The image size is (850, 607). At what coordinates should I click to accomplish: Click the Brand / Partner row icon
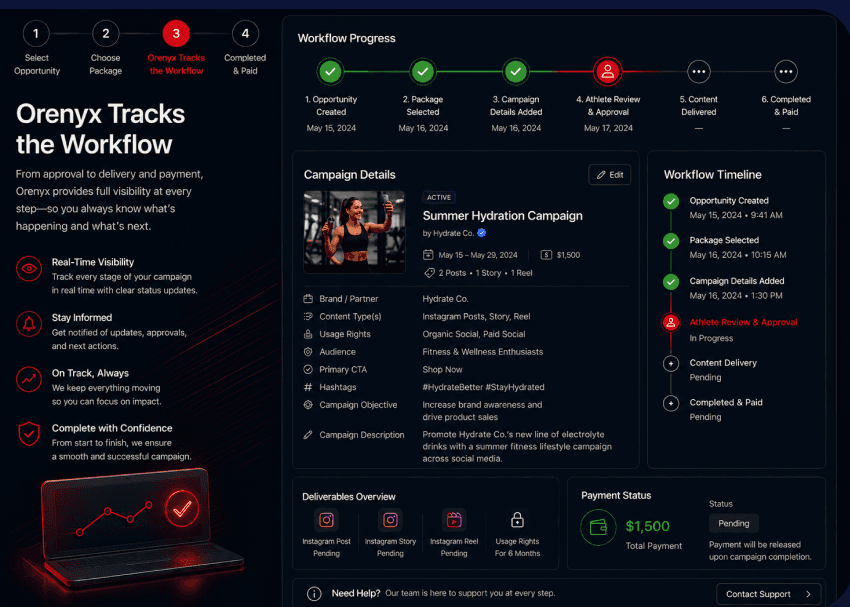(308, 299)
